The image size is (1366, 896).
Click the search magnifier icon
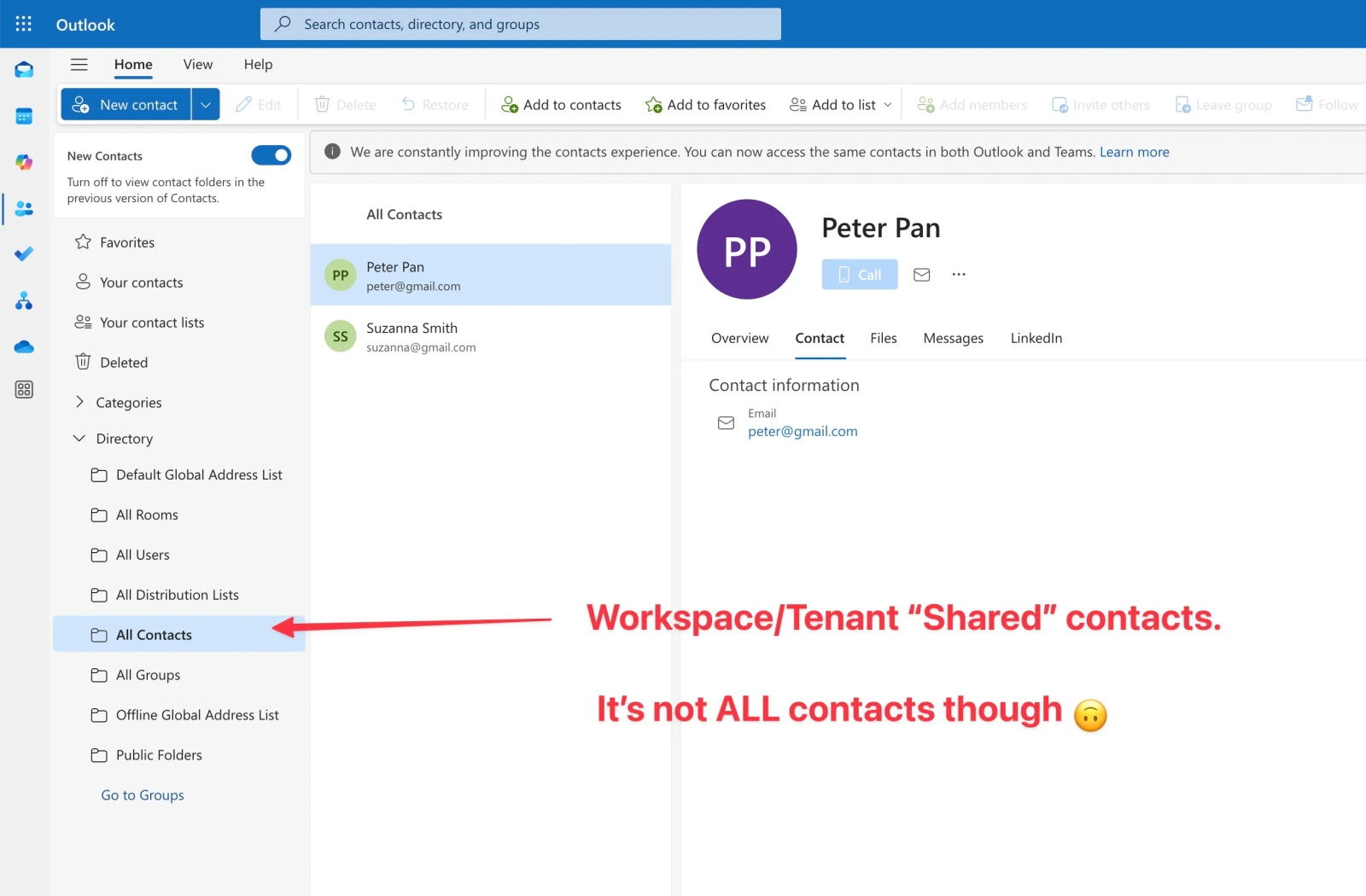coord(283,24)
